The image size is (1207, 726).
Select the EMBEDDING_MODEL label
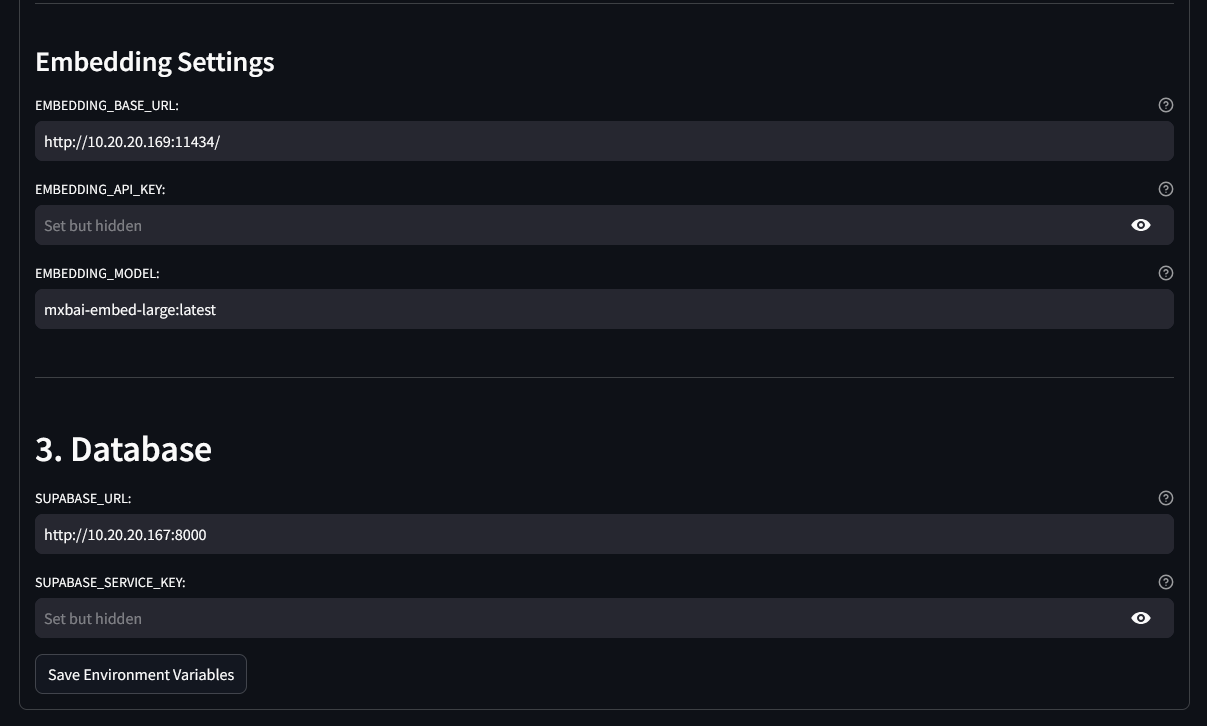(x=97, y=273)
